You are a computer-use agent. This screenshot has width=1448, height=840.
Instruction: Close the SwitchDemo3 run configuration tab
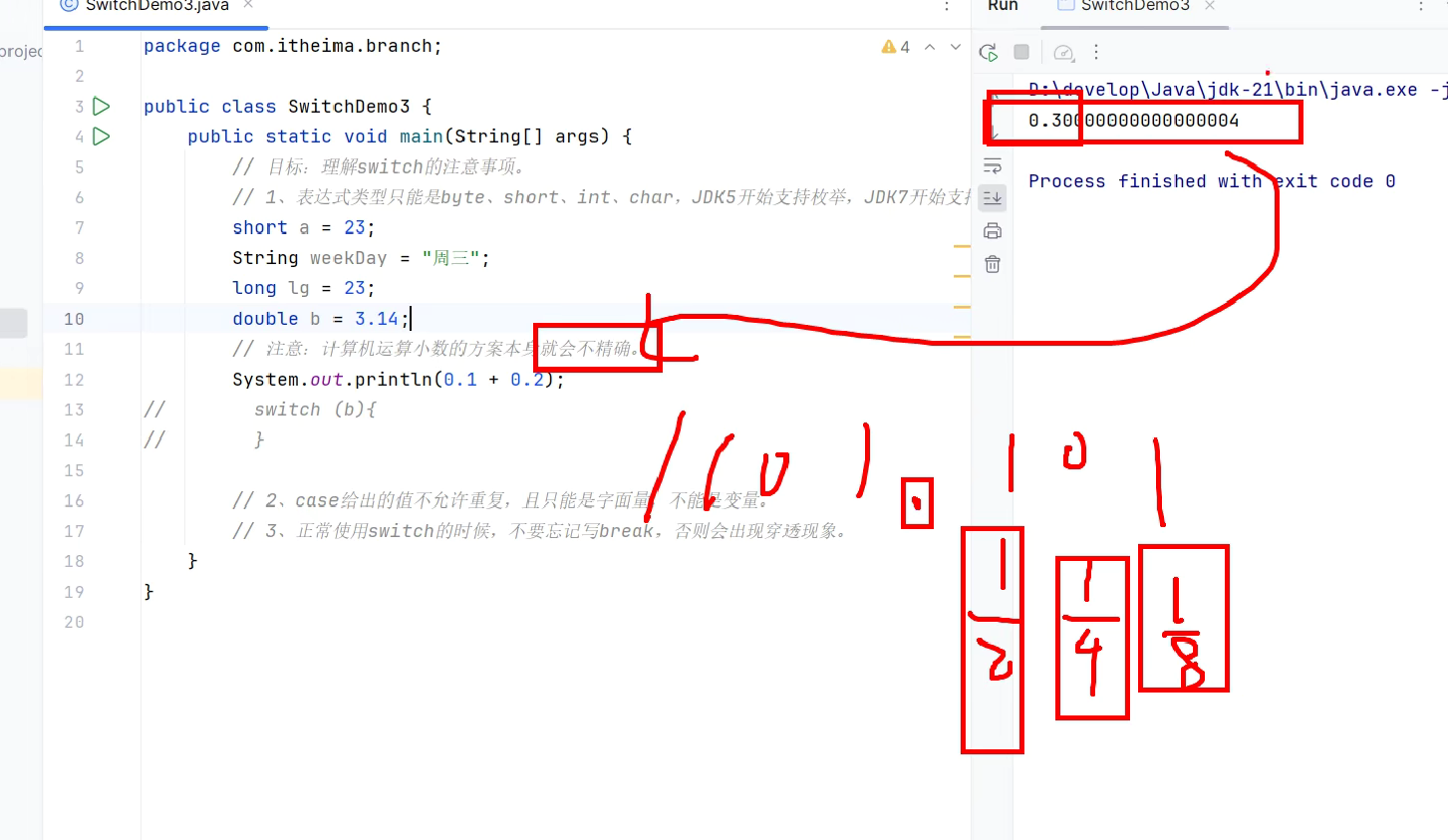1210,6
